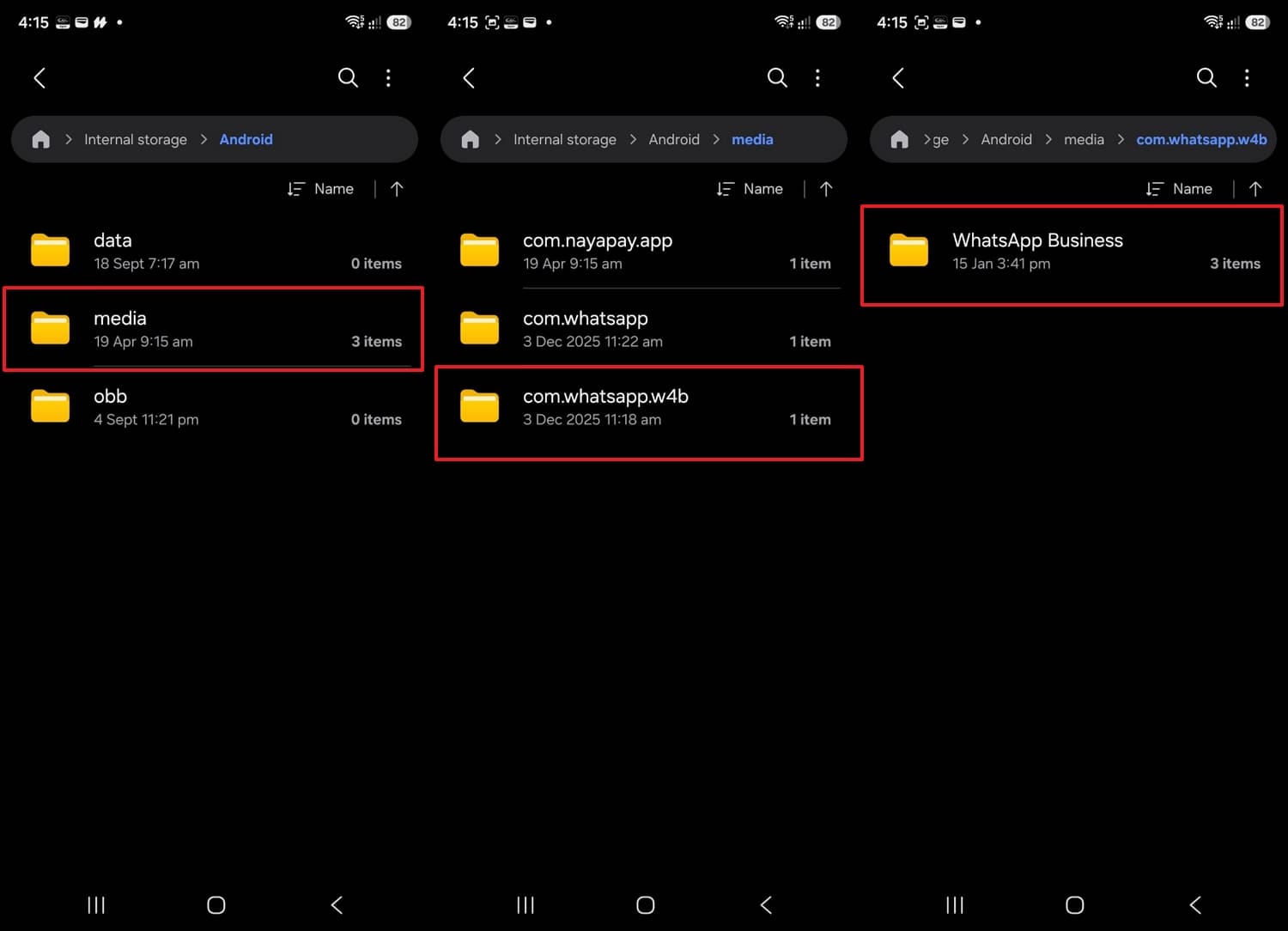Open the com.whatsapp folder
Screen dimensions: 1288x931
click(644, 329)
